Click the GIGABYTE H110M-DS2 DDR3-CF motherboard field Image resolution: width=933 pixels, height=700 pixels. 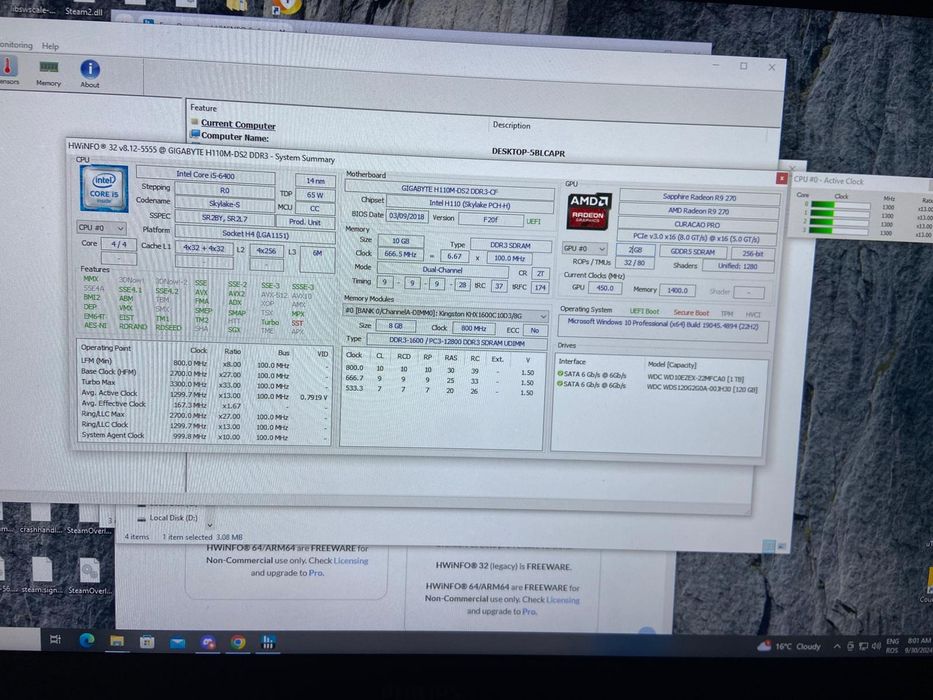tap(449, 189)
